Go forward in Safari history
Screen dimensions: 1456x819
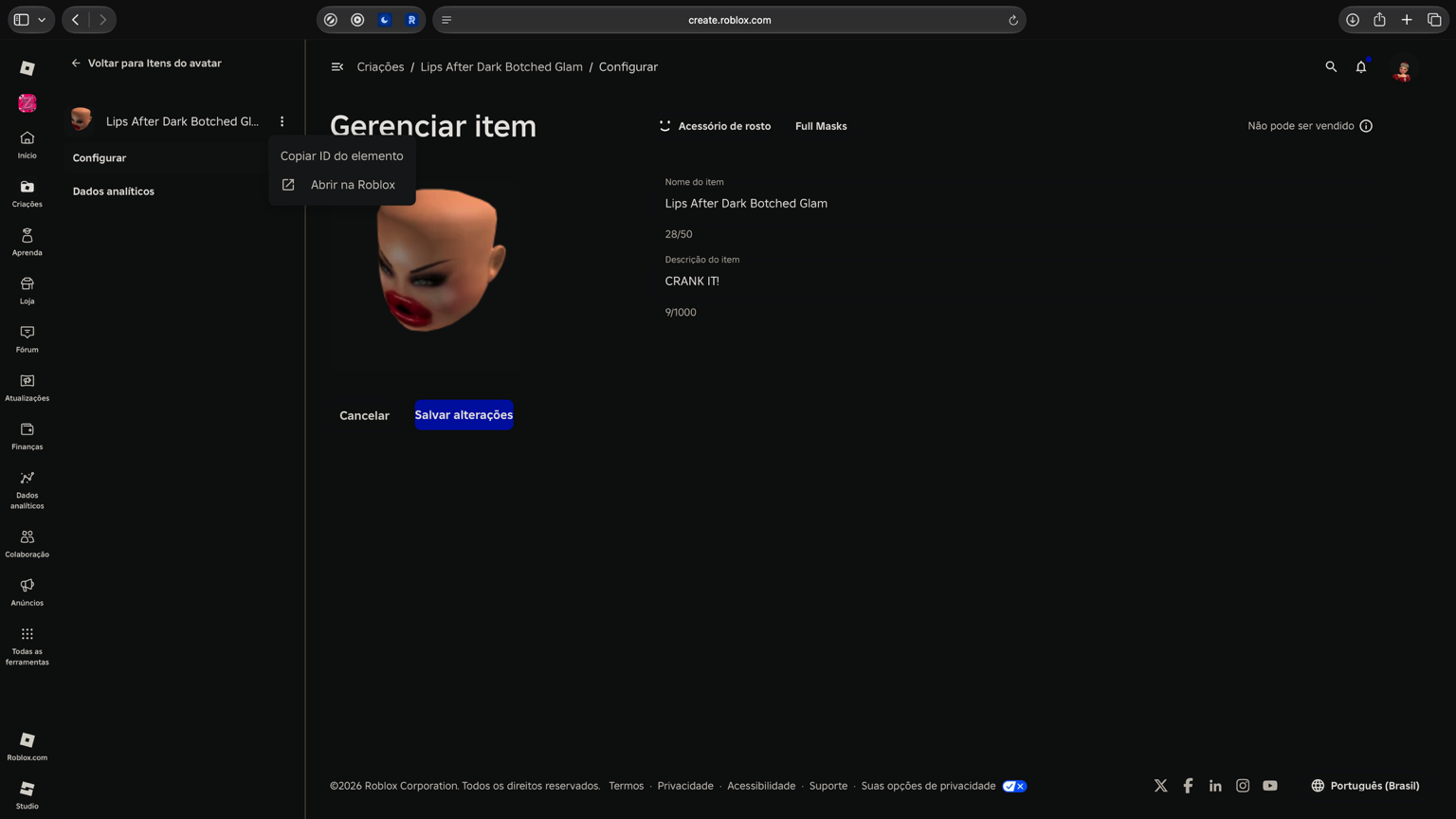102,20
